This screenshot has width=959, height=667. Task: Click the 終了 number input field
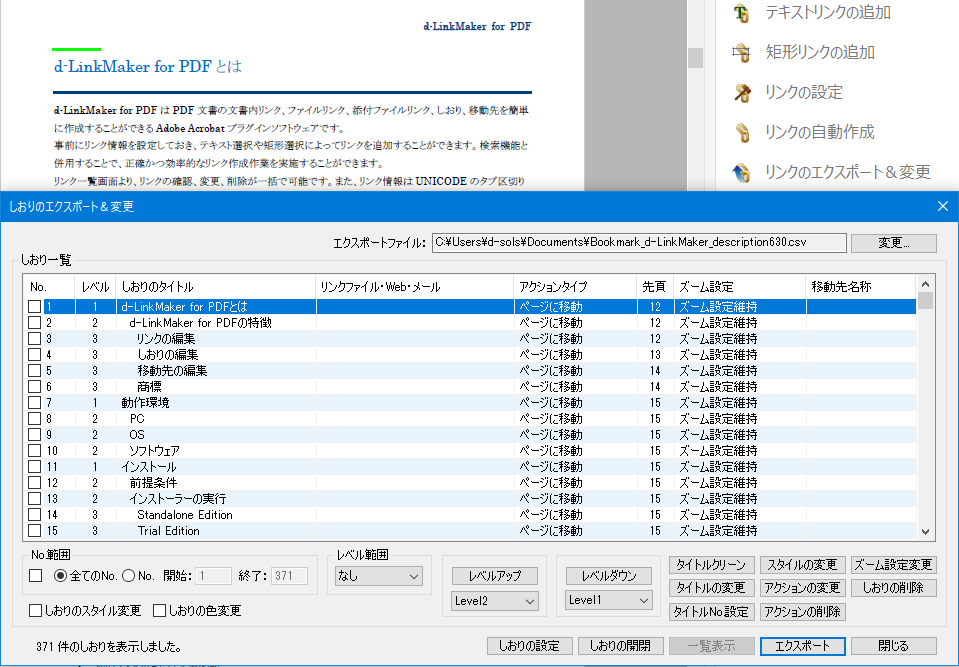(289, 576)
